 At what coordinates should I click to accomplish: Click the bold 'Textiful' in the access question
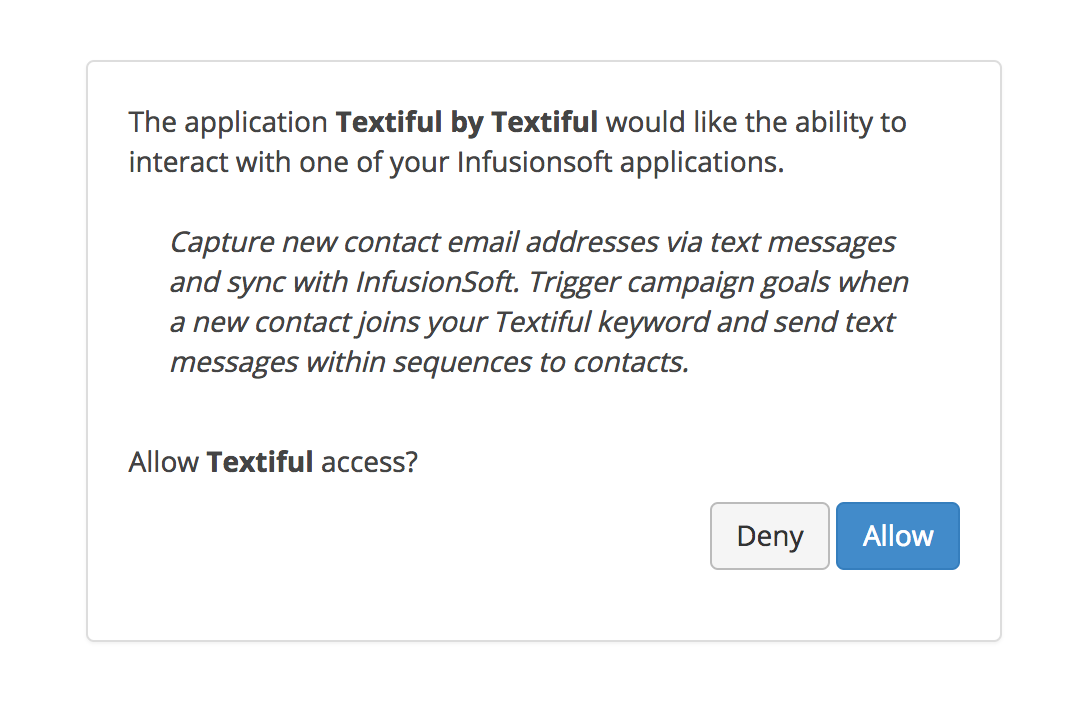point(260,462)
